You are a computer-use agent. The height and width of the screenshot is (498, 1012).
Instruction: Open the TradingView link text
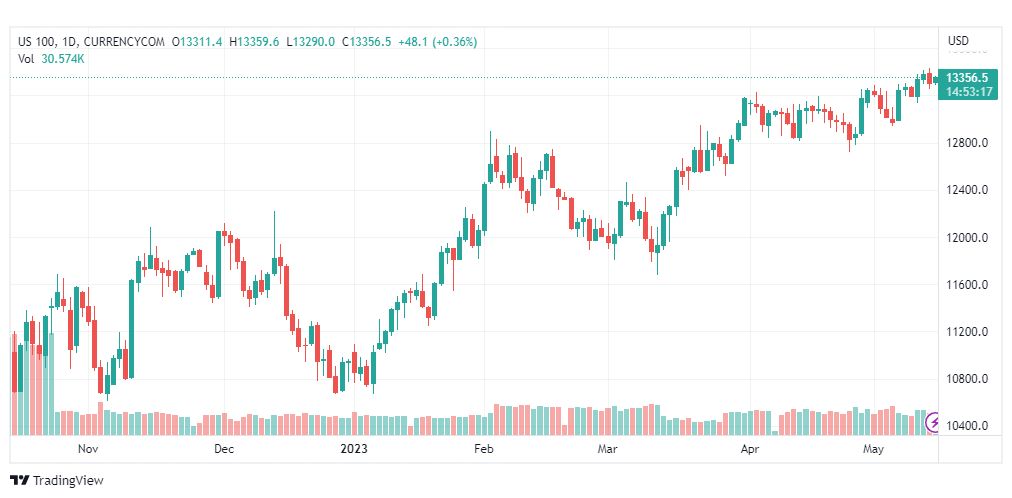68,480
